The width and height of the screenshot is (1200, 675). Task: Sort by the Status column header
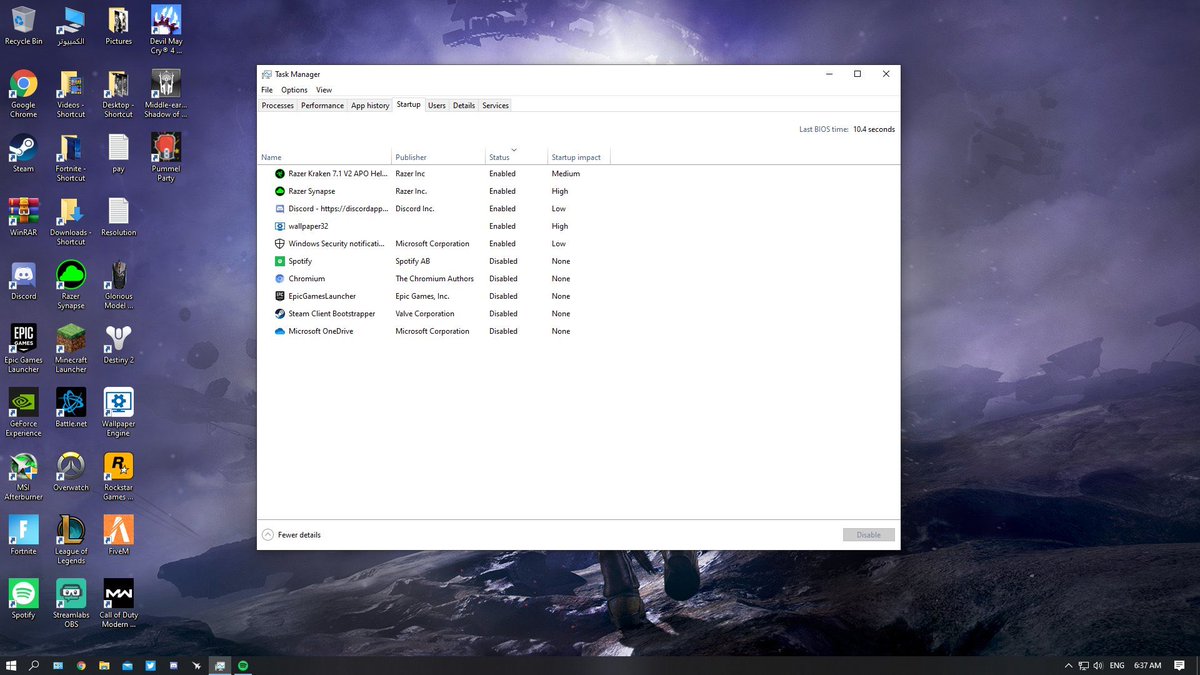coord(514,157)
